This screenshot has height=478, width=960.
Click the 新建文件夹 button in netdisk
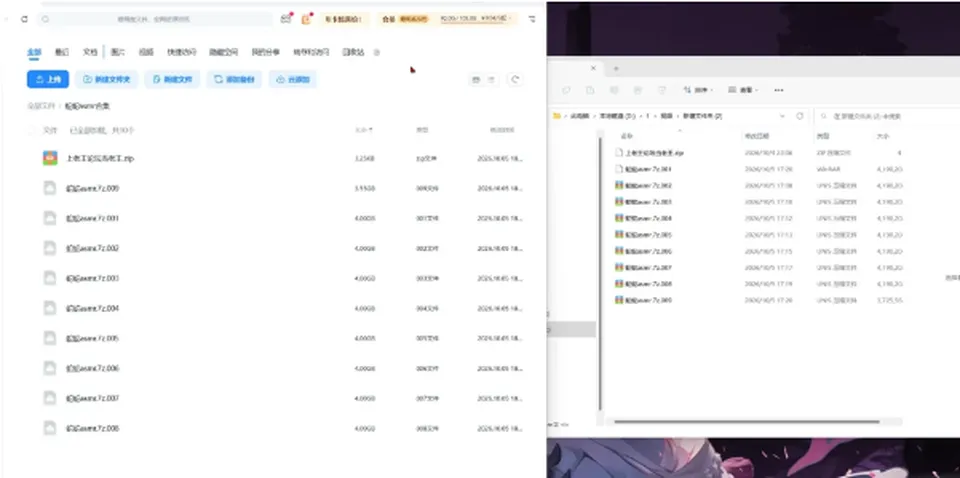107,80
